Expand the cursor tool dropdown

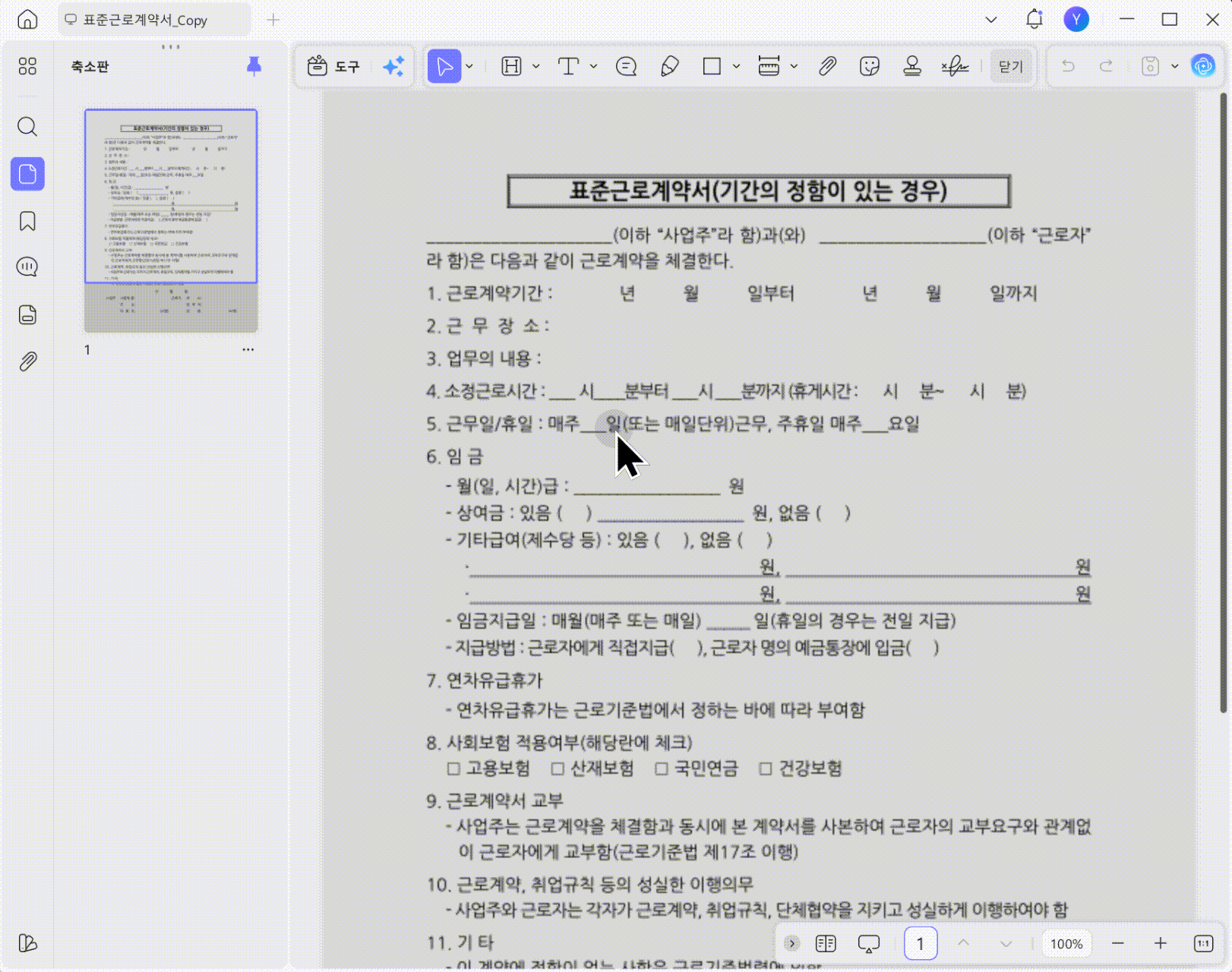[x=470, y=67]
